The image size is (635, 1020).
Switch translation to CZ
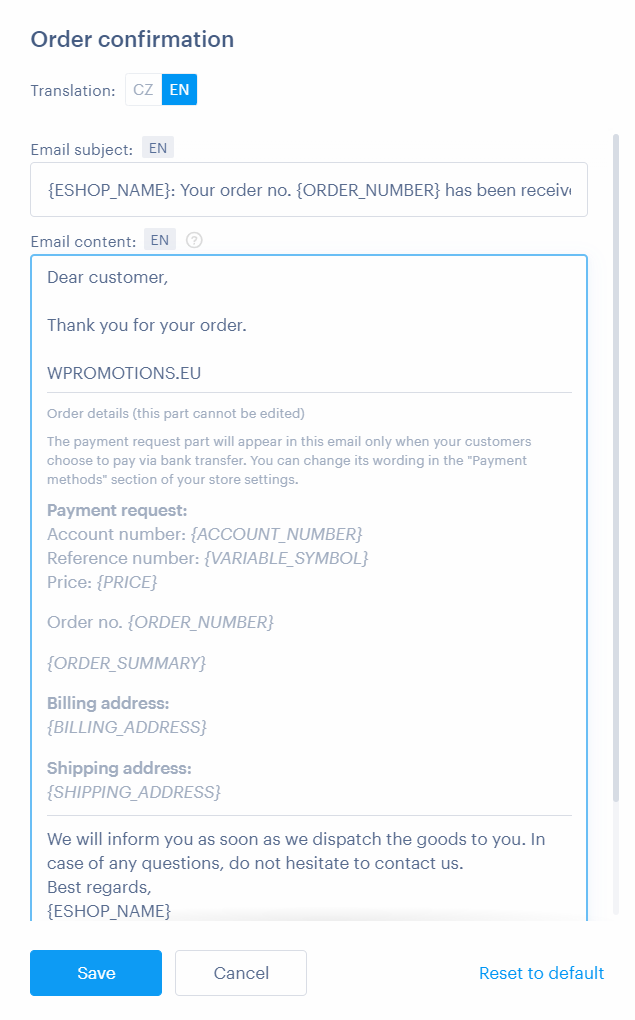point(143,90)
